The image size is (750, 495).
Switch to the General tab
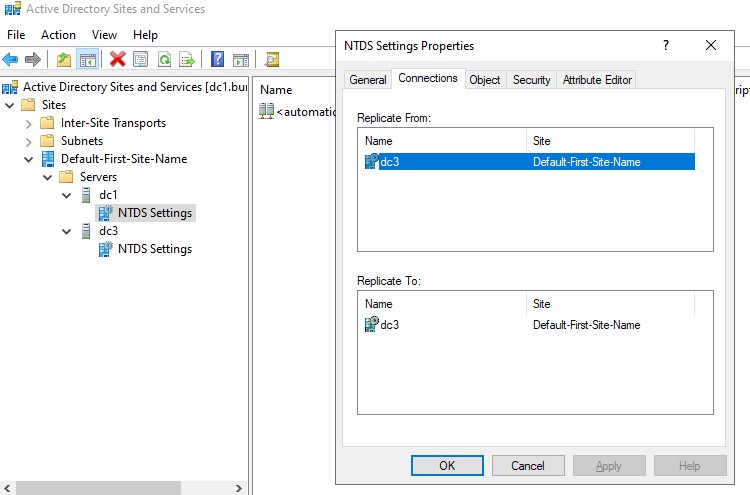pos(368,79)
